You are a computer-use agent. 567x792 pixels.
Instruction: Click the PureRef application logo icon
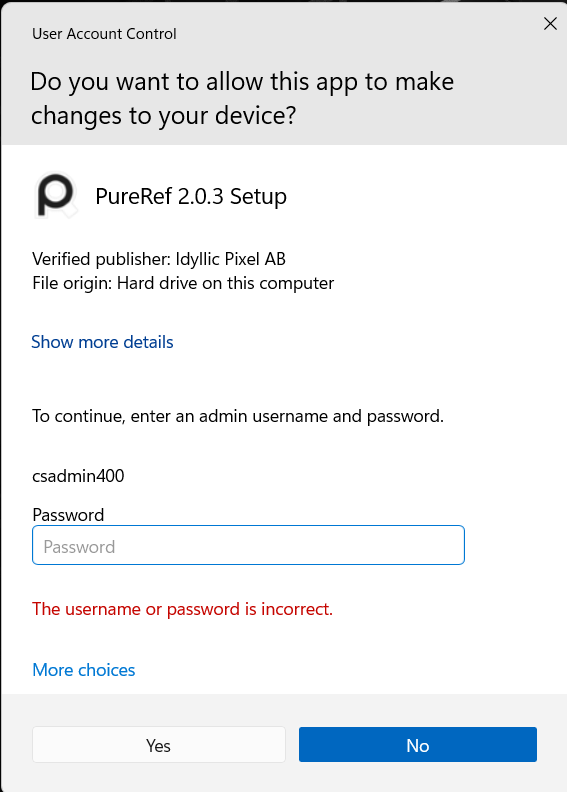[x=56, y=195]
